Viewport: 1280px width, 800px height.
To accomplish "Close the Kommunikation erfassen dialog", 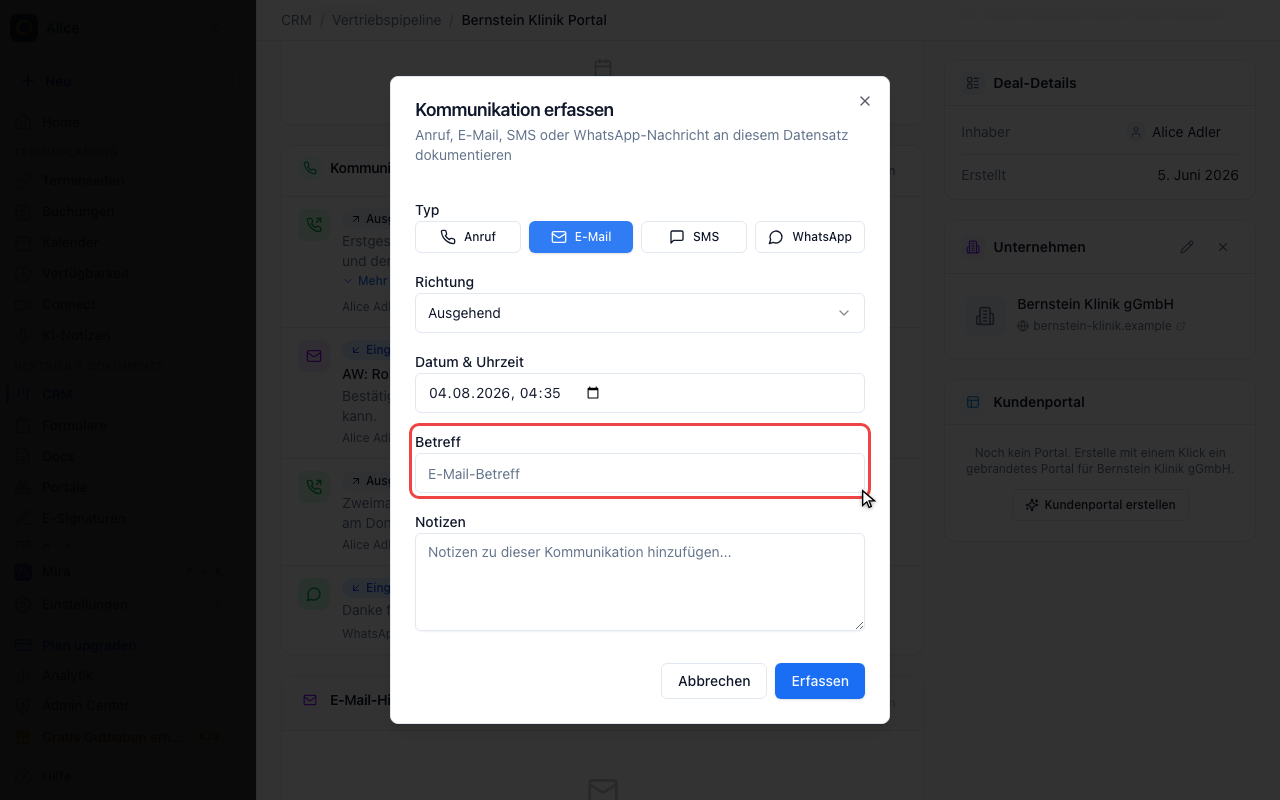I will point(865,101).
